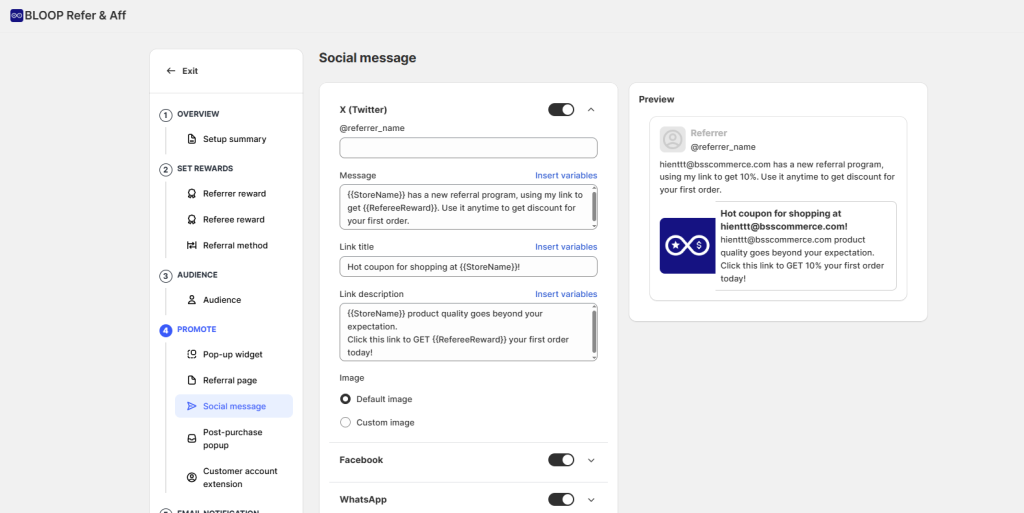This screenshot has height=513, width=1024.
Task: Click the Customer account extension icon
Action: click(x=192, y=478)
